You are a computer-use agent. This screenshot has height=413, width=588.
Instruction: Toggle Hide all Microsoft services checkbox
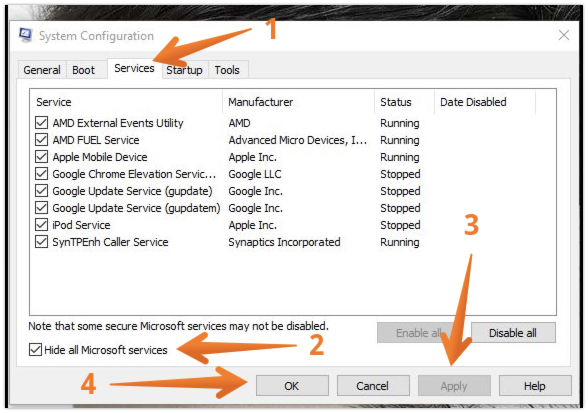click(x=35, y=350)
